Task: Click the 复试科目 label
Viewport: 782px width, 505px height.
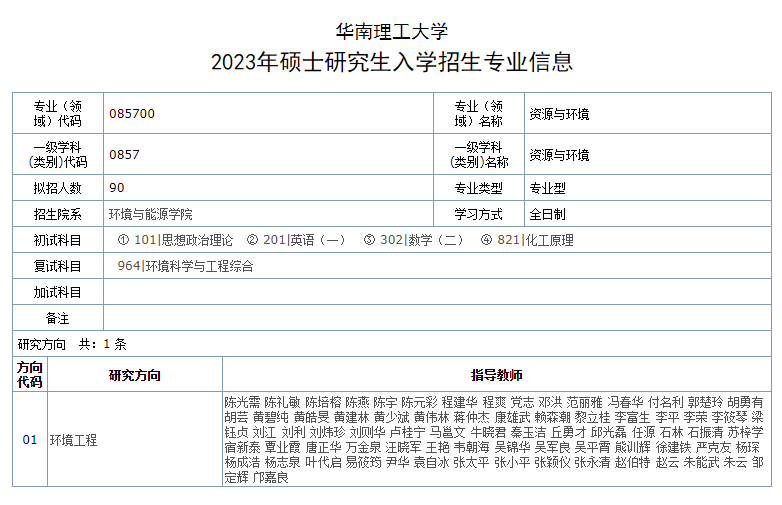Action: click(57, 266)
